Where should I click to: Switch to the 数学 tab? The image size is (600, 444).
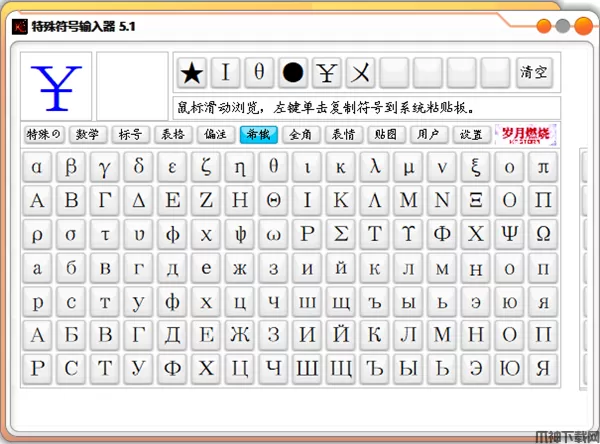point(87,134)
